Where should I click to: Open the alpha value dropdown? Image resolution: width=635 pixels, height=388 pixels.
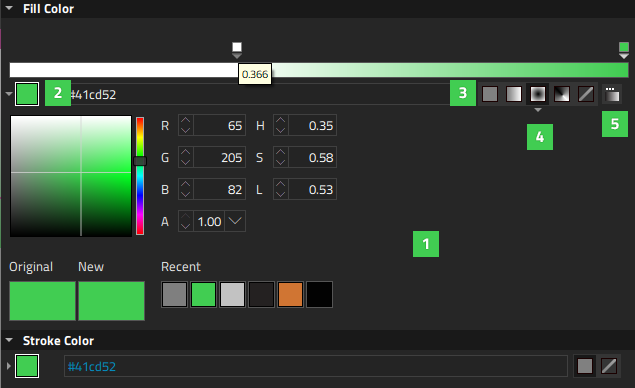235,221
